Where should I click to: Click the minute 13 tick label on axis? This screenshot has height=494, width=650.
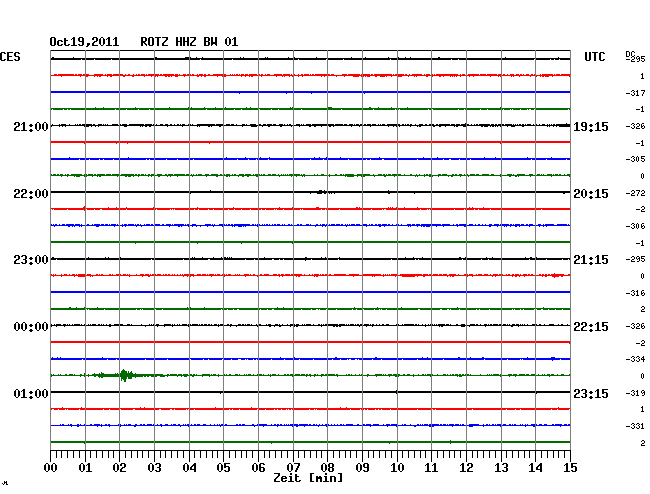(x=501, y=468)
